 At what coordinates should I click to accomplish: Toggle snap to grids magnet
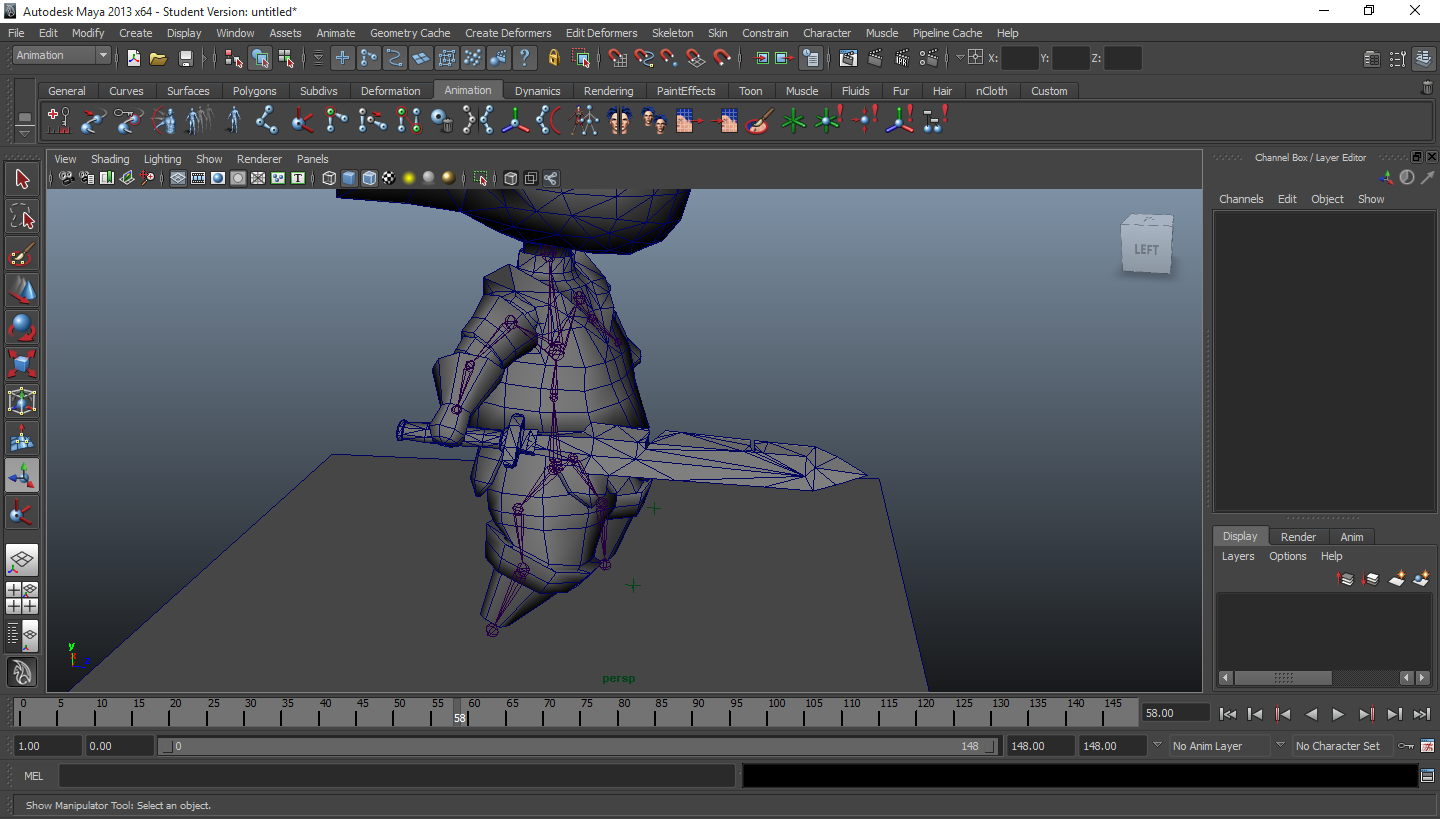(618, 57)
